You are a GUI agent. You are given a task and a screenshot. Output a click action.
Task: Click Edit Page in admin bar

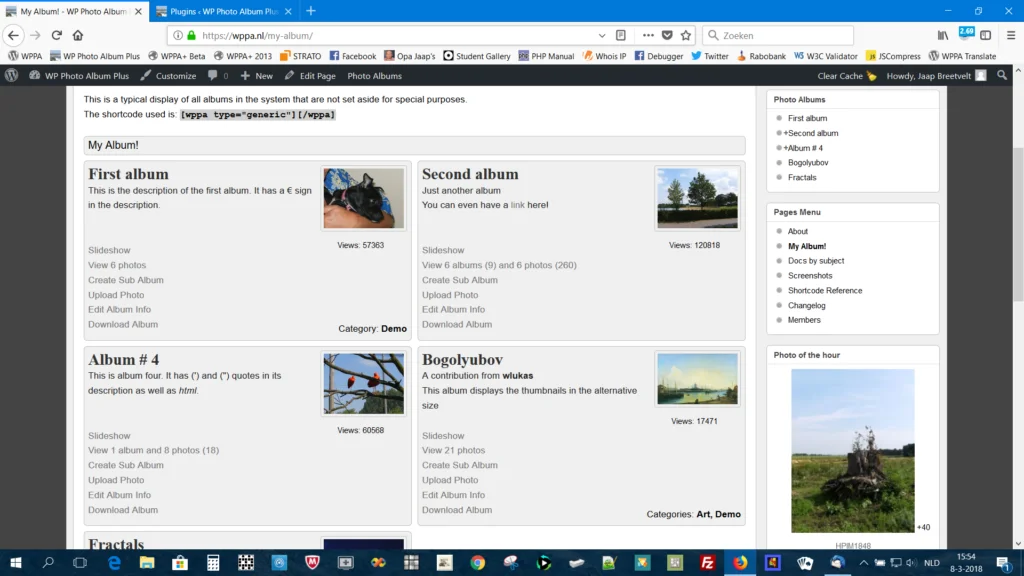coord(310,76)
